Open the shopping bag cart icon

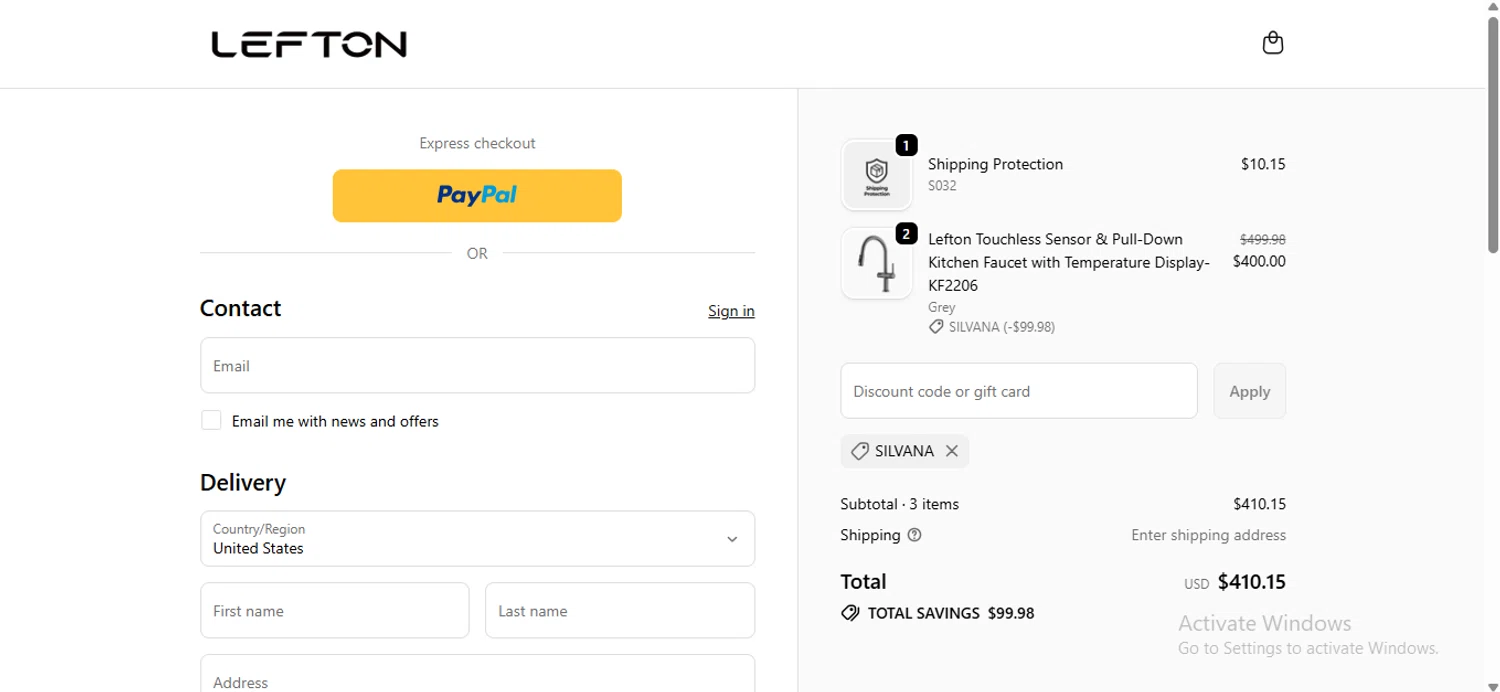click(1272, 43)
